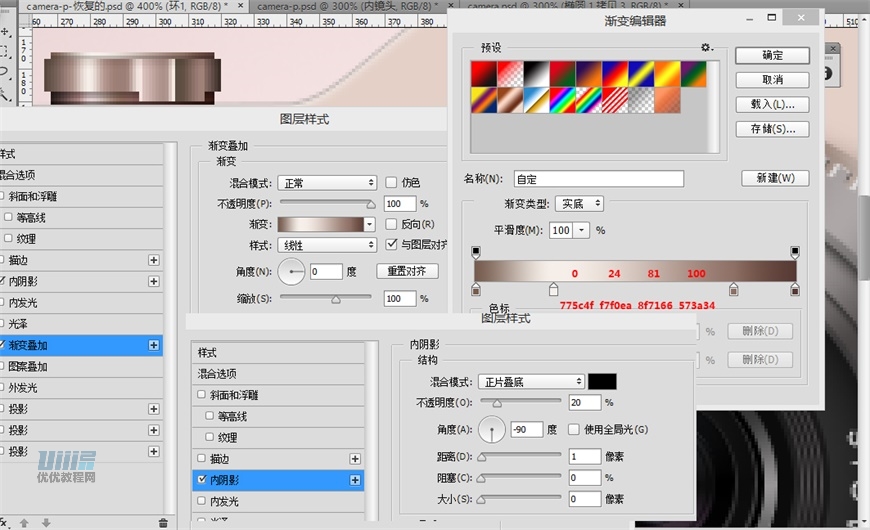
Task: Select the violet-green-orange gradient preset
Action: (693, 74)
